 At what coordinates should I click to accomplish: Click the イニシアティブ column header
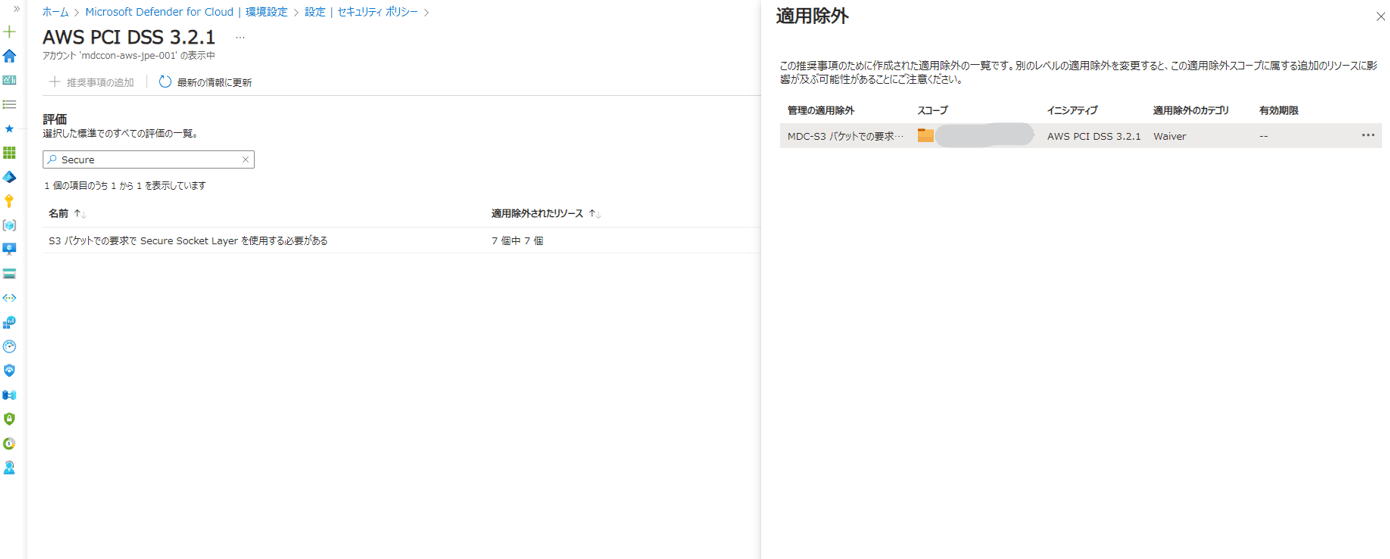click(x=1072, y=110)
